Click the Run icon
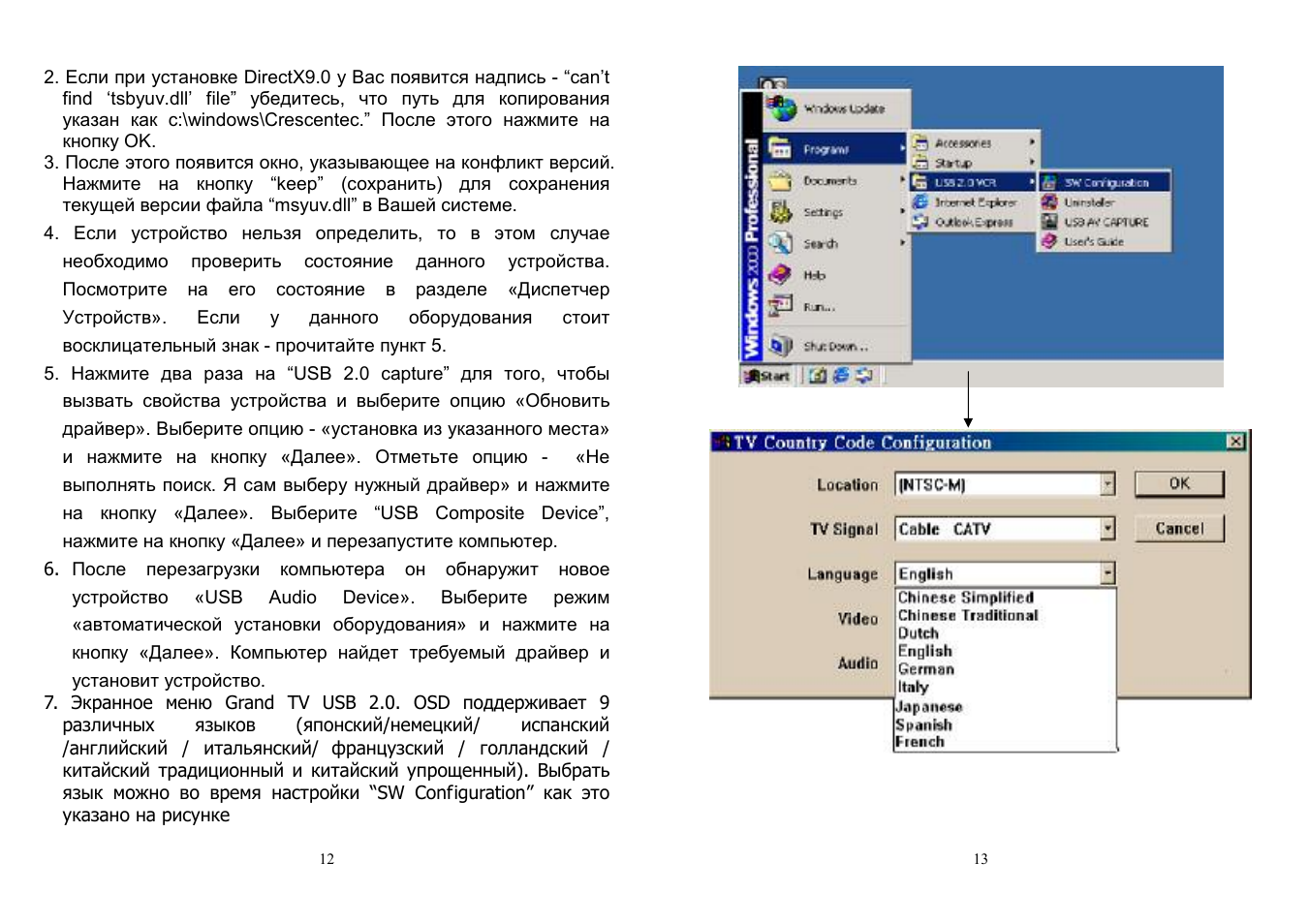This screenshot has width=1309, height=924. (x=780, y=306)
